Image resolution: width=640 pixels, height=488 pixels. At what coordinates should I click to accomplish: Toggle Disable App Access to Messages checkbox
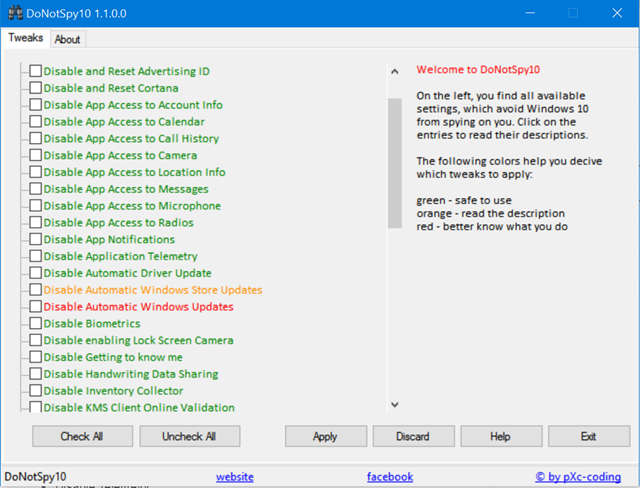coord(36,189)
